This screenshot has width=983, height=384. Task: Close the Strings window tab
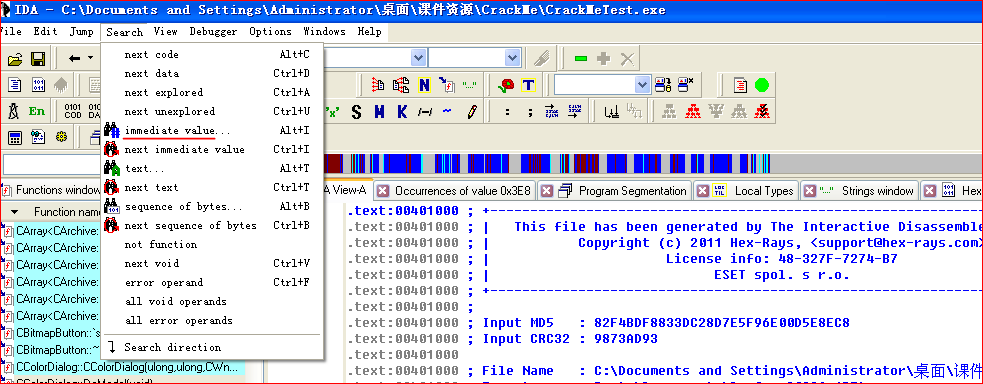[809, 191]
